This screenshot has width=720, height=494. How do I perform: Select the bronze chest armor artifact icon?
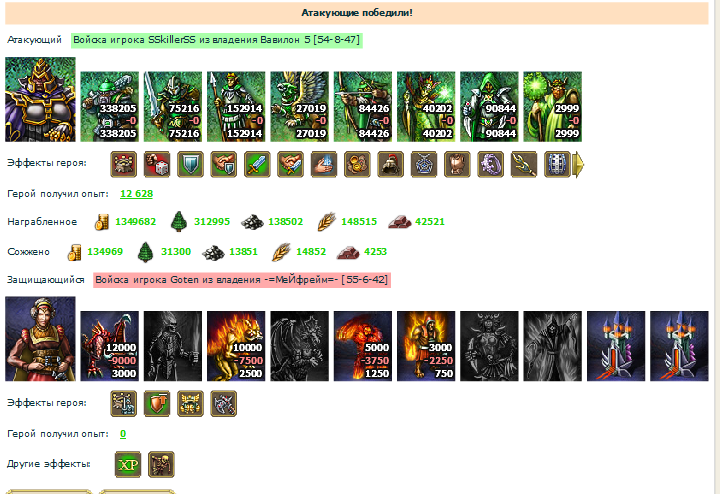[x=457, y=164]
